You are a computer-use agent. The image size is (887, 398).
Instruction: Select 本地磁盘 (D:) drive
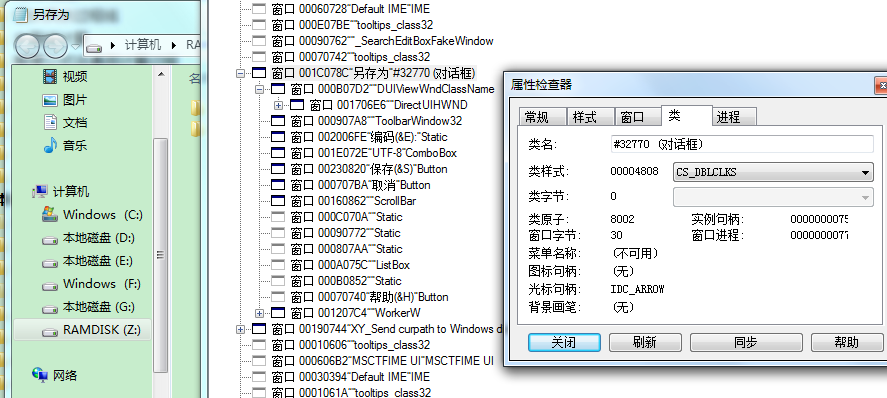coord(89,238)
